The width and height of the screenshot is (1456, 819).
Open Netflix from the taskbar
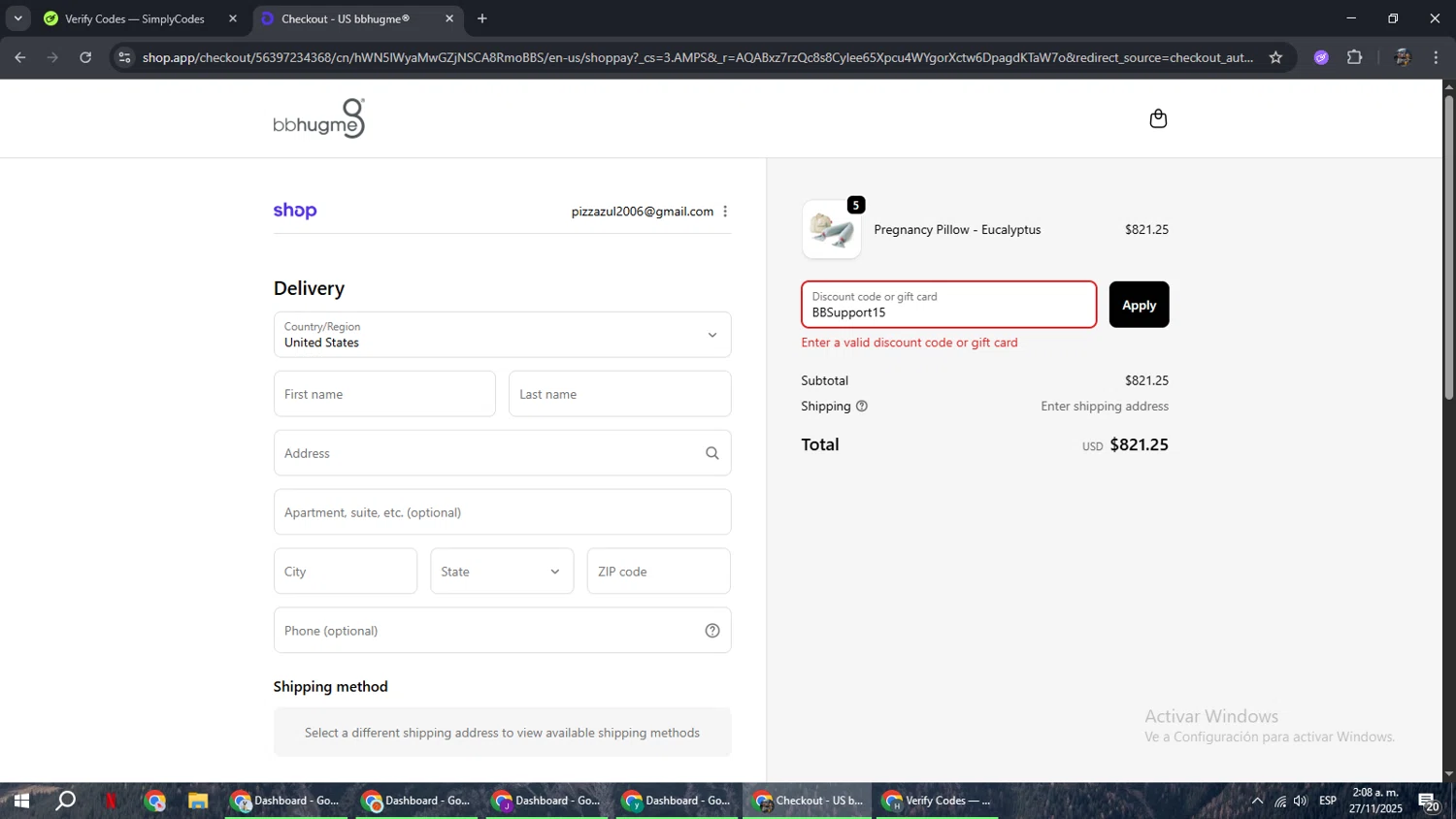111,802
